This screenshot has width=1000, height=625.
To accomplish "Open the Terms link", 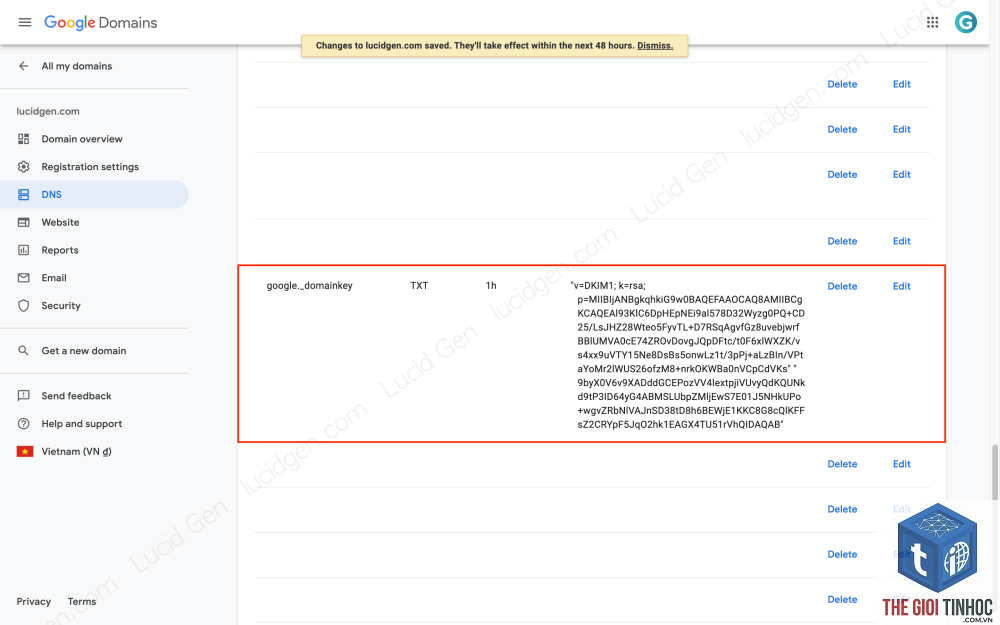I will (82, 601).
